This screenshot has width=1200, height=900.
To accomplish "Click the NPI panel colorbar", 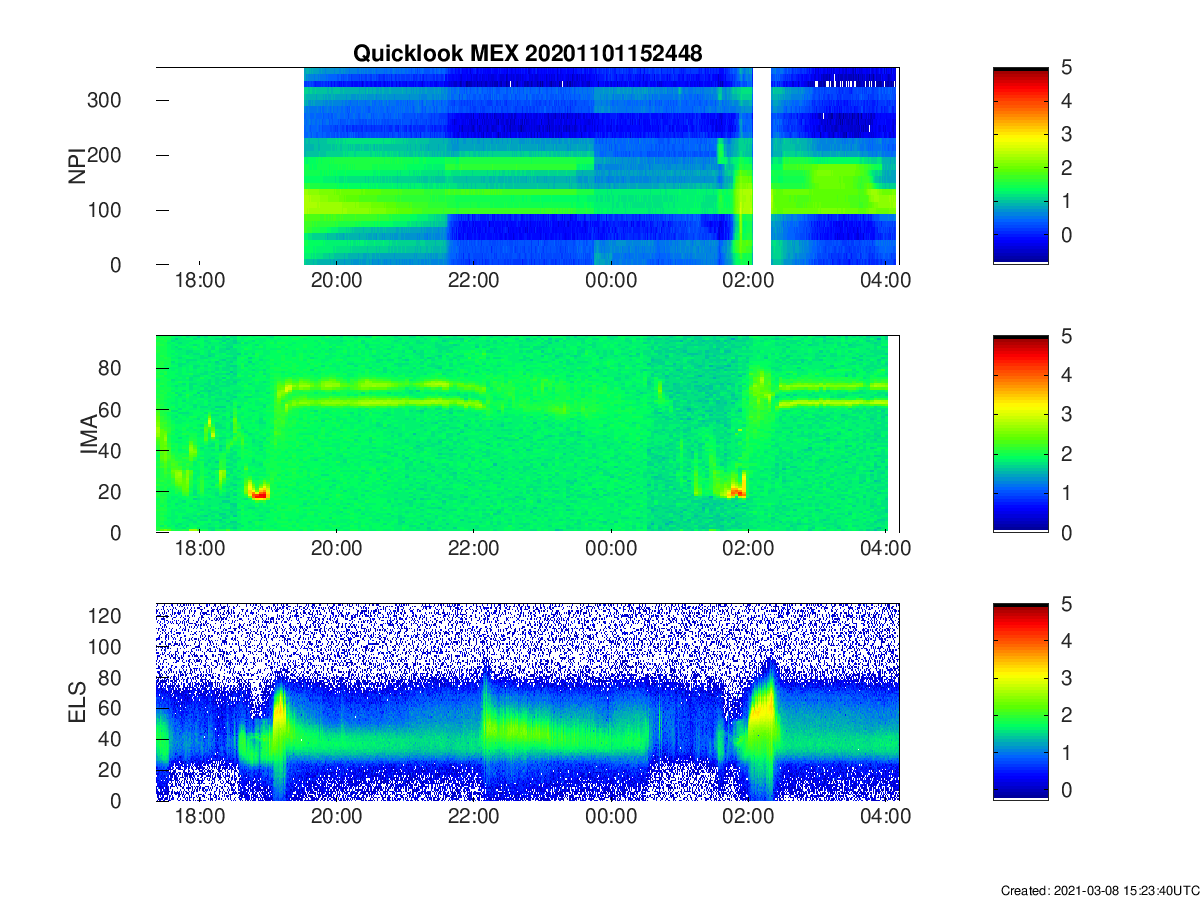I will click(1021, 166).
